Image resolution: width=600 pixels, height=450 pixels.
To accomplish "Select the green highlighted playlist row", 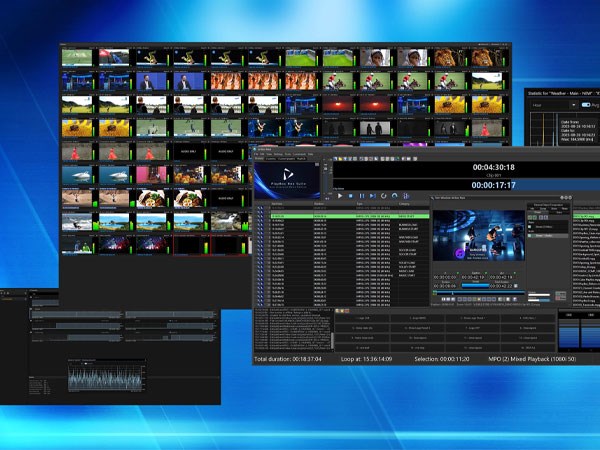I will (x=350, y=217).
